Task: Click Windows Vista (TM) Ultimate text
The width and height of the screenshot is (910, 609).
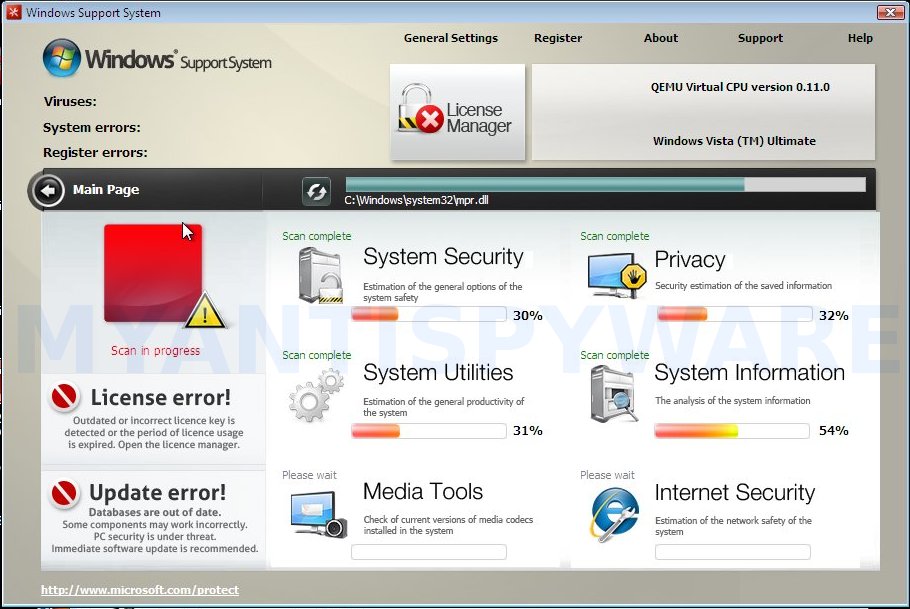Action: click(734, 141)
